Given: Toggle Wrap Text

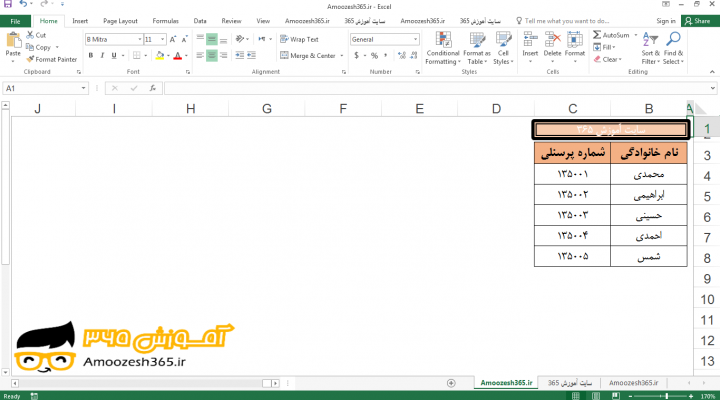Looking at the screenshot, I should coord(299,39).
